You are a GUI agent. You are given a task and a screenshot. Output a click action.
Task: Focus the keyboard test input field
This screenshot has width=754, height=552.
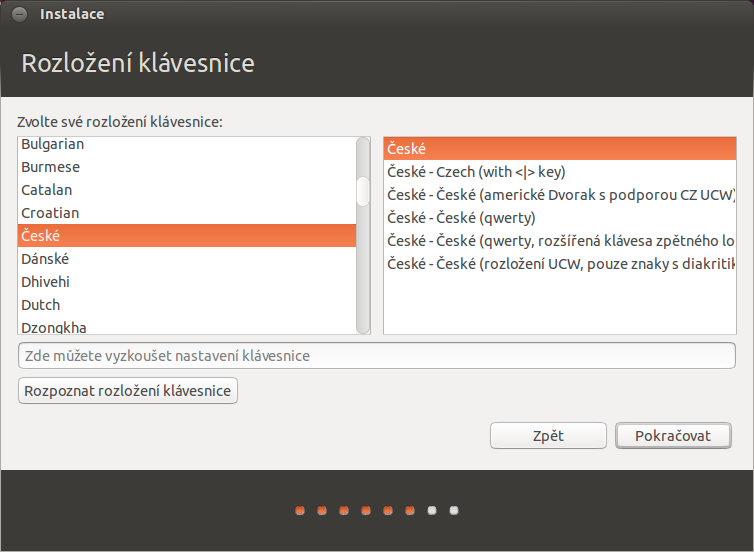tap(377, 356)
